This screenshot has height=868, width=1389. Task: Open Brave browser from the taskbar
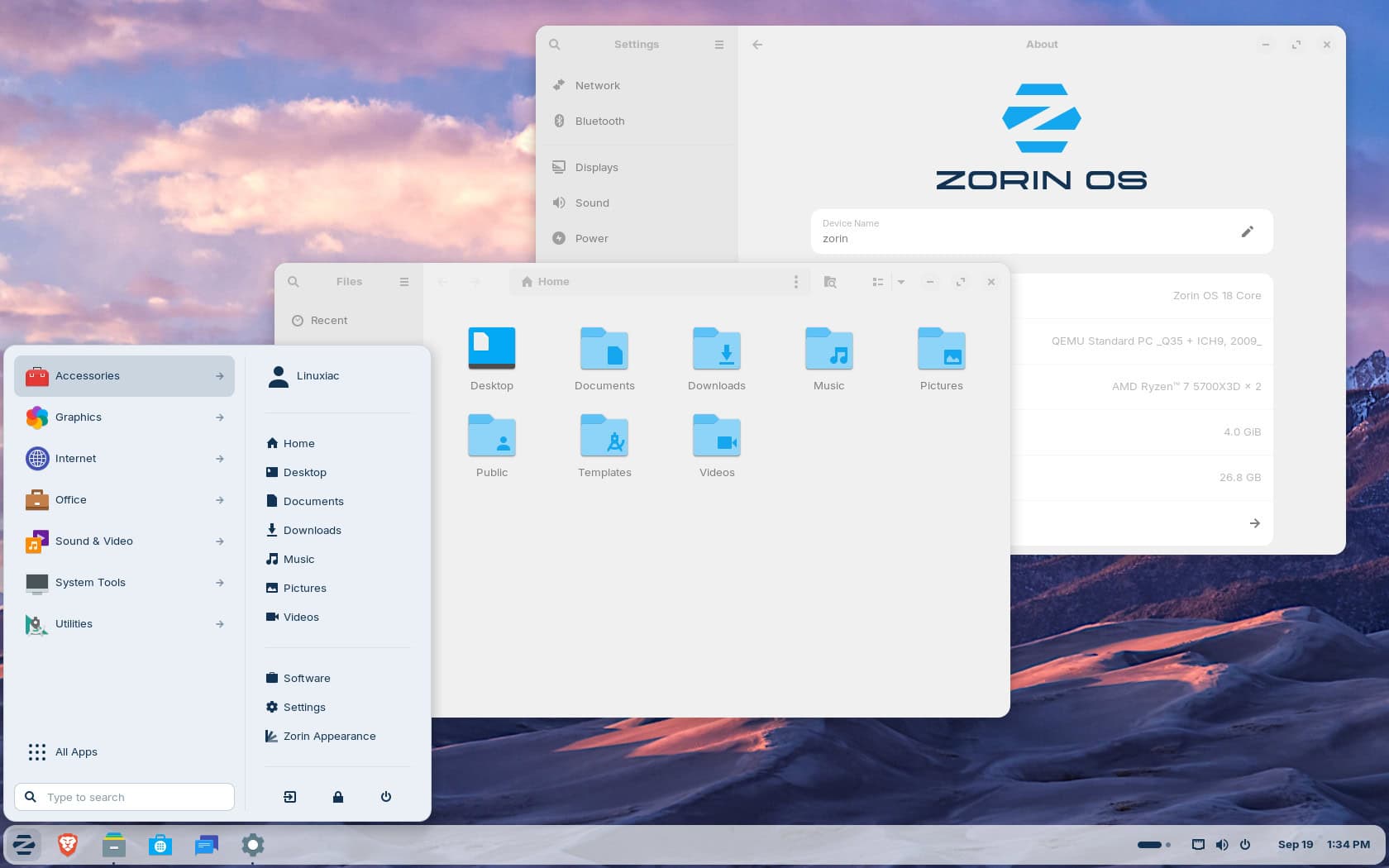click(67, 845)
